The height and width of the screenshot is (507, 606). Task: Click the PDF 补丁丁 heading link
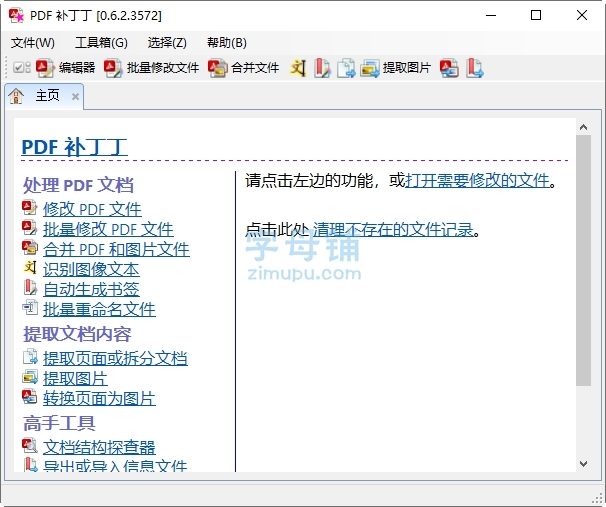click(x=74, y=147)
